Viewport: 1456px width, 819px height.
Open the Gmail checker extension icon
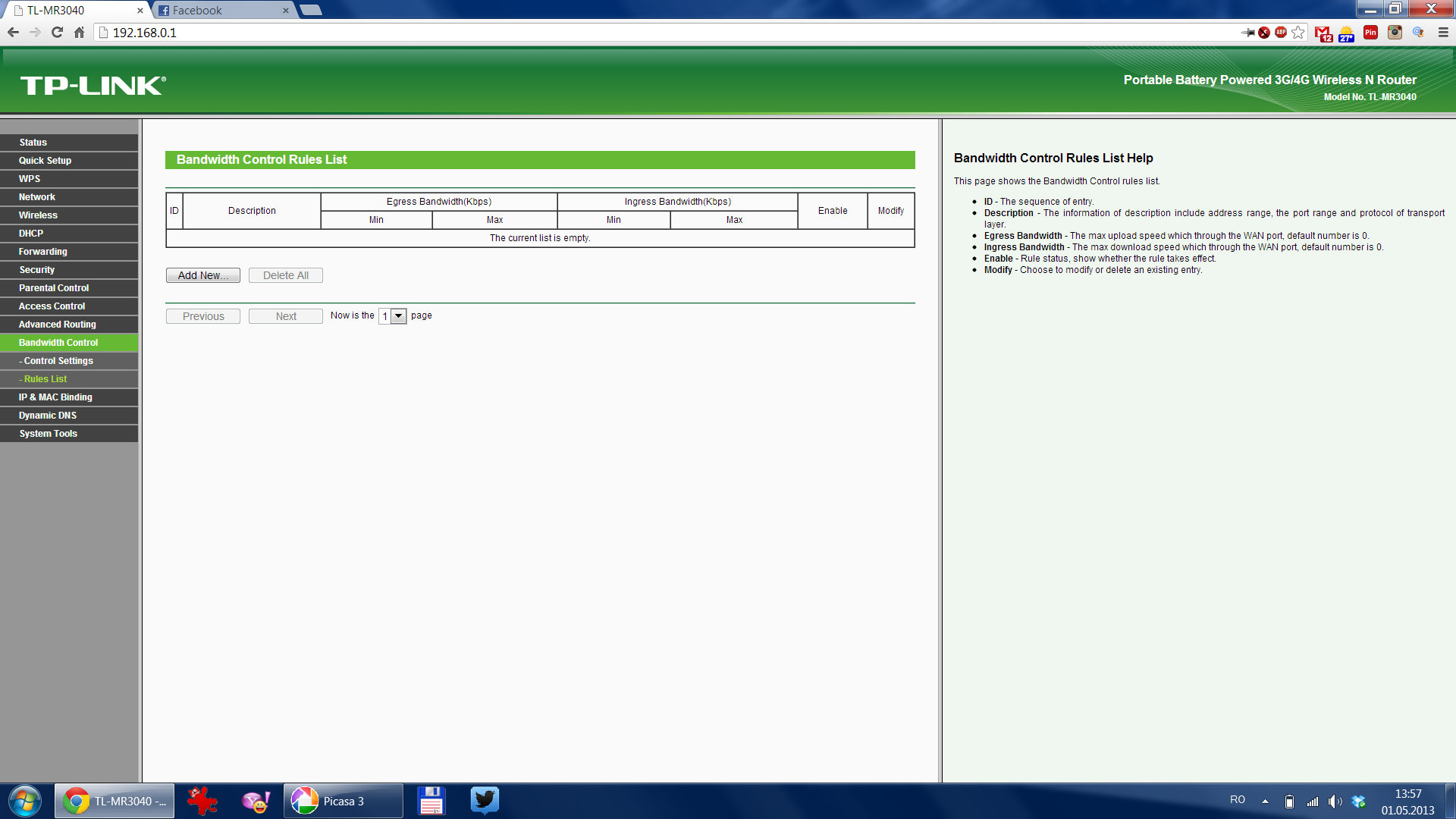(1323, 33)
